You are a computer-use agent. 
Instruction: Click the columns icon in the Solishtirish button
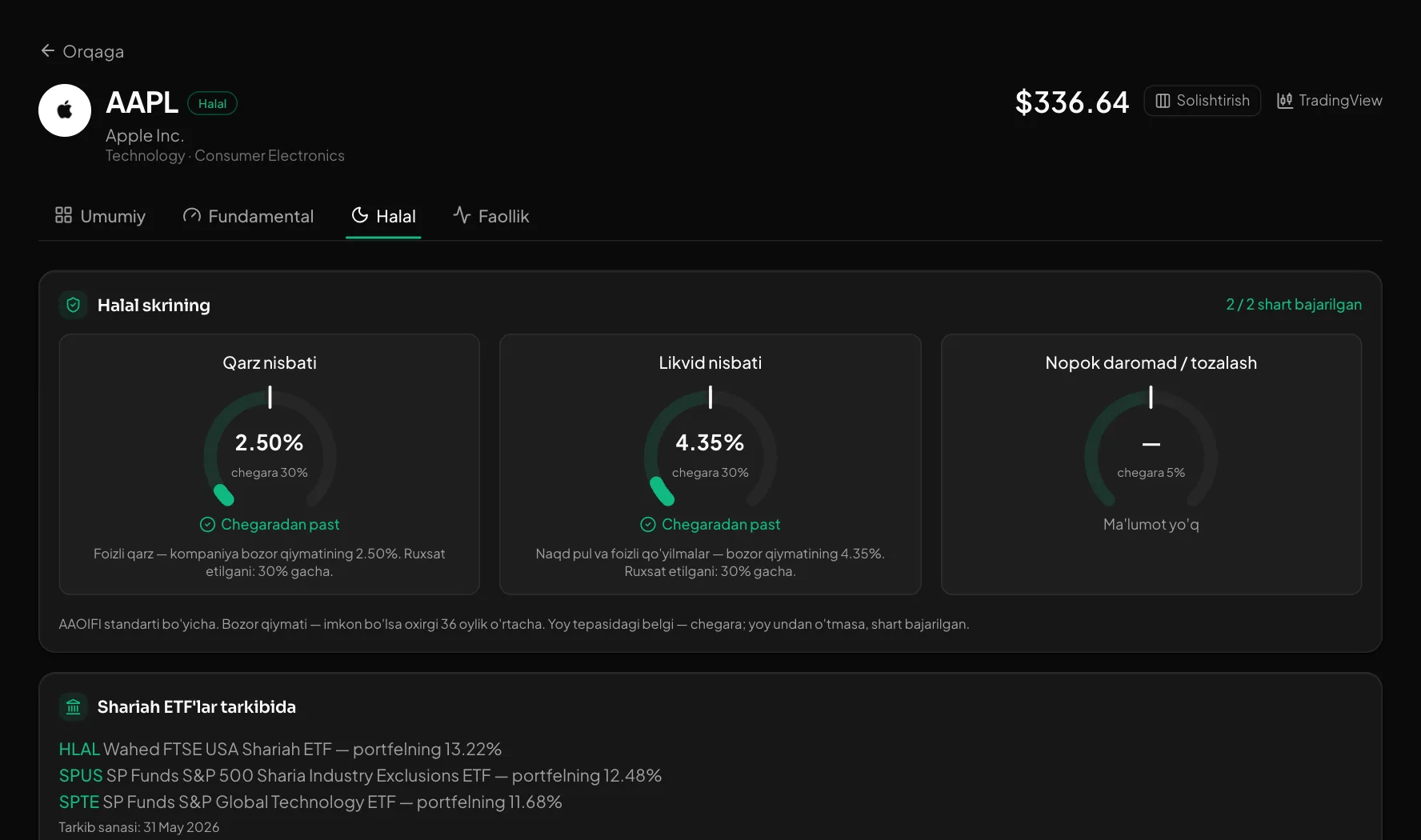click(x=1163, y=101)
